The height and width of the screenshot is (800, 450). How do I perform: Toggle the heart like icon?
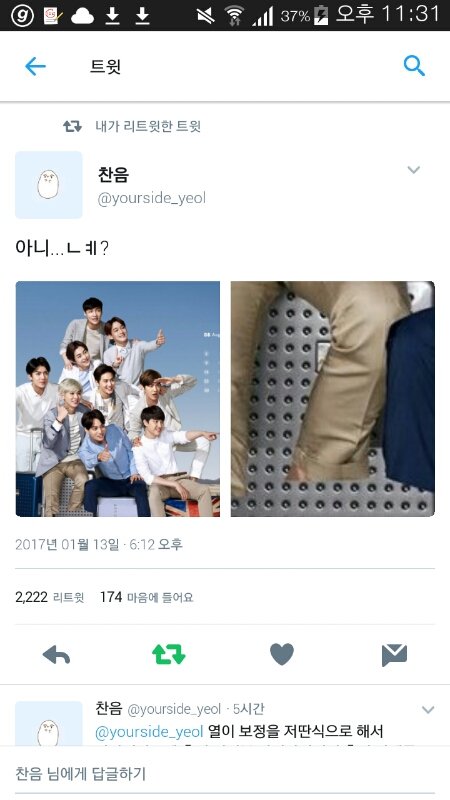coord(282,655)
